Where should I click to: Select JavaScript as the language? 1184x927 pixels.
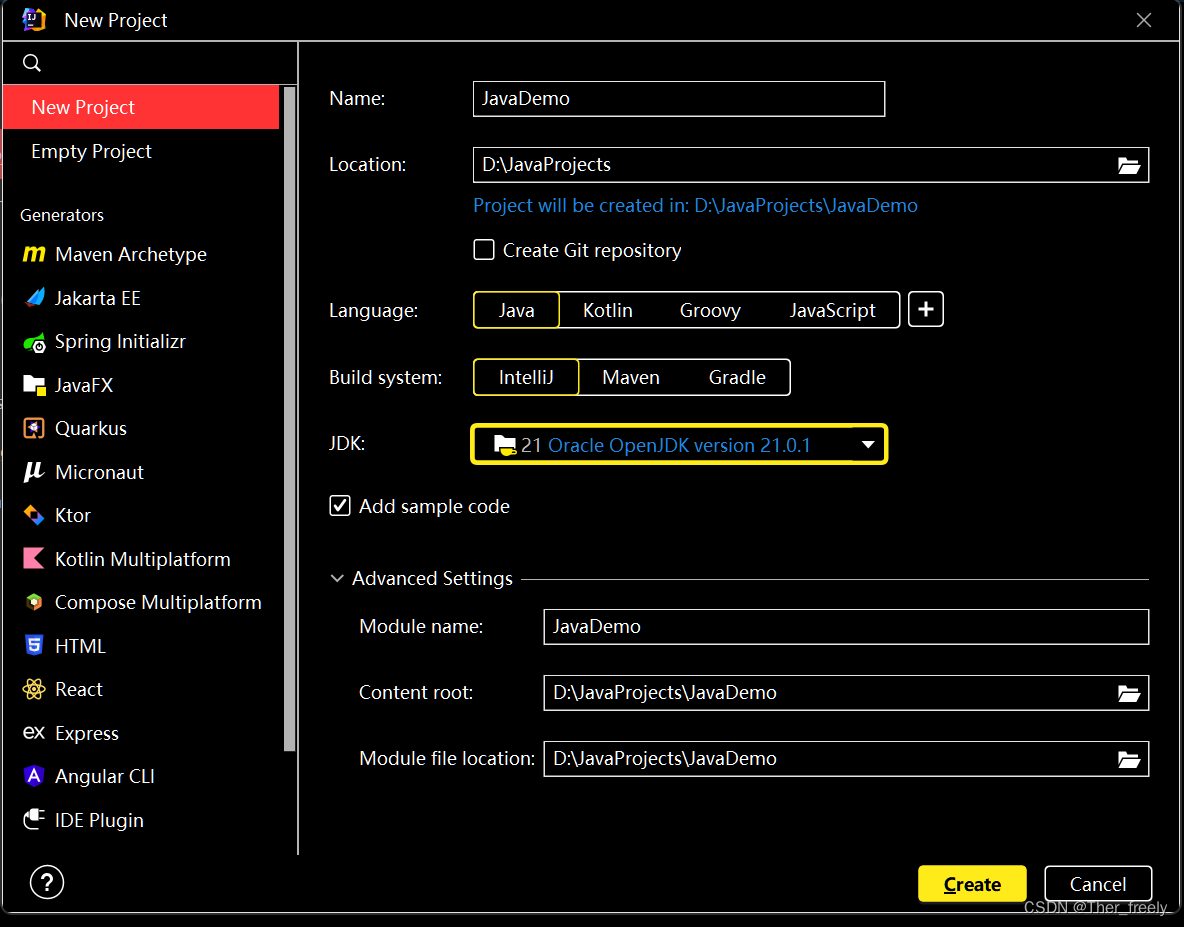832,310
